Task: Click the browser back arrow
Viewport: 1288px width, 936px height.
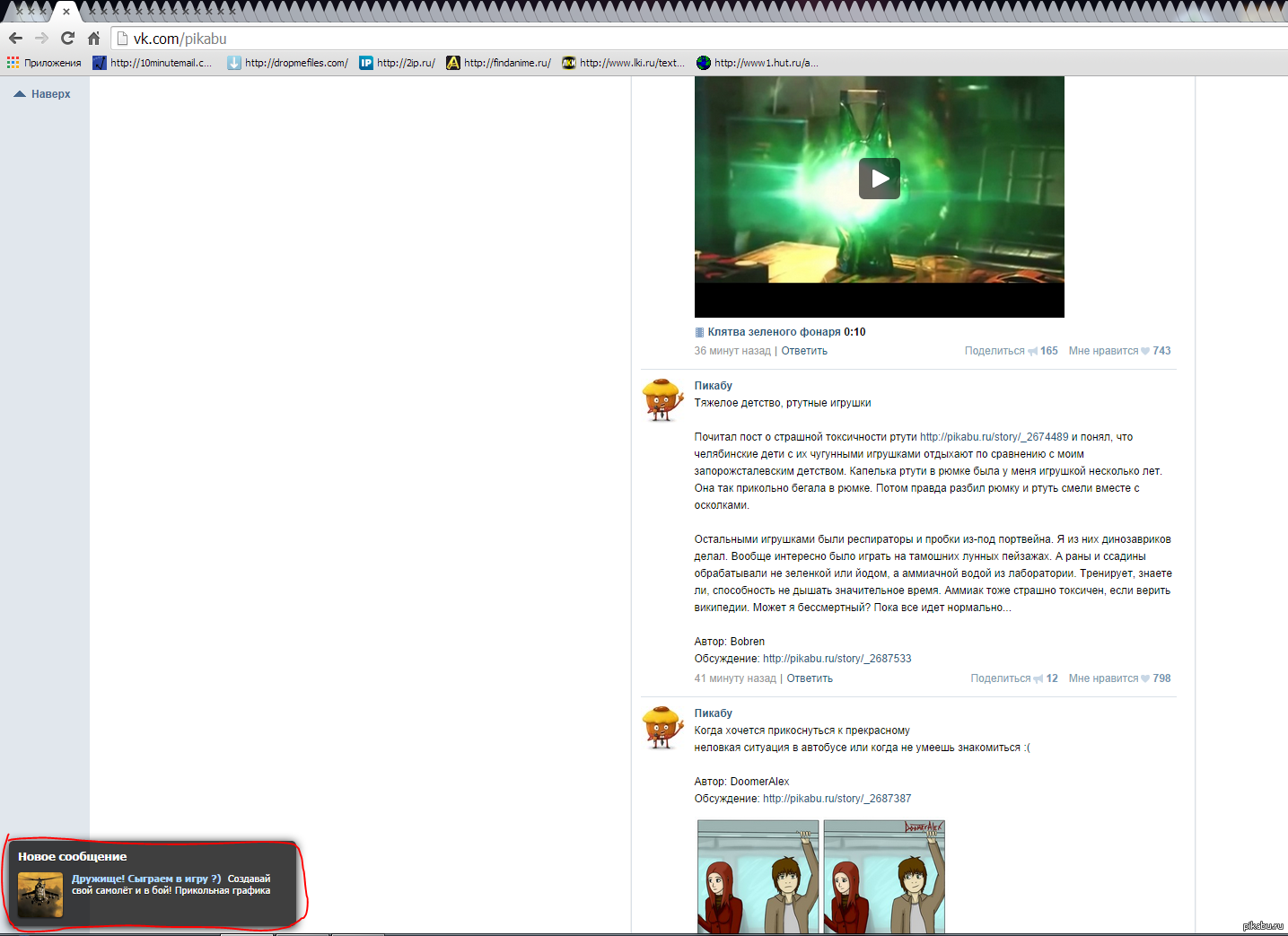Action: click(x=15, y=38)
